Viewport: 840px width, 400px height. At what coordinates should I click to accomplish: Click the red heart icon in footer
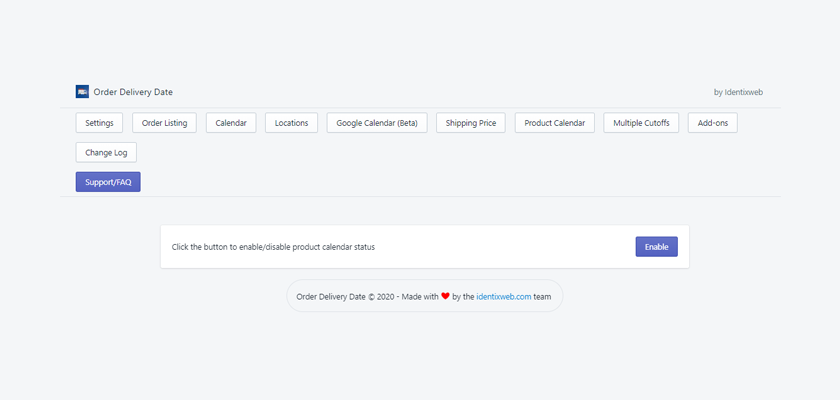[445, 296]
